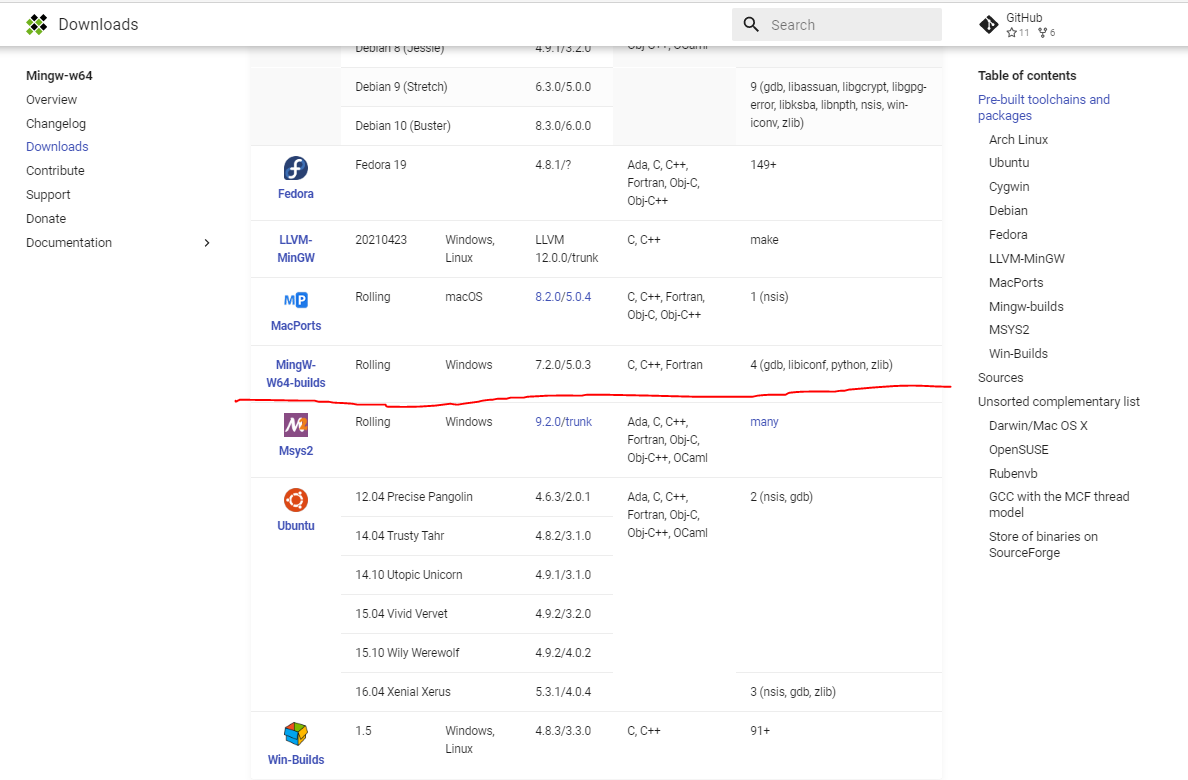Click the 'many' packages link
The width and height of the screenshot is (1188, 780).
click(764, 422)
